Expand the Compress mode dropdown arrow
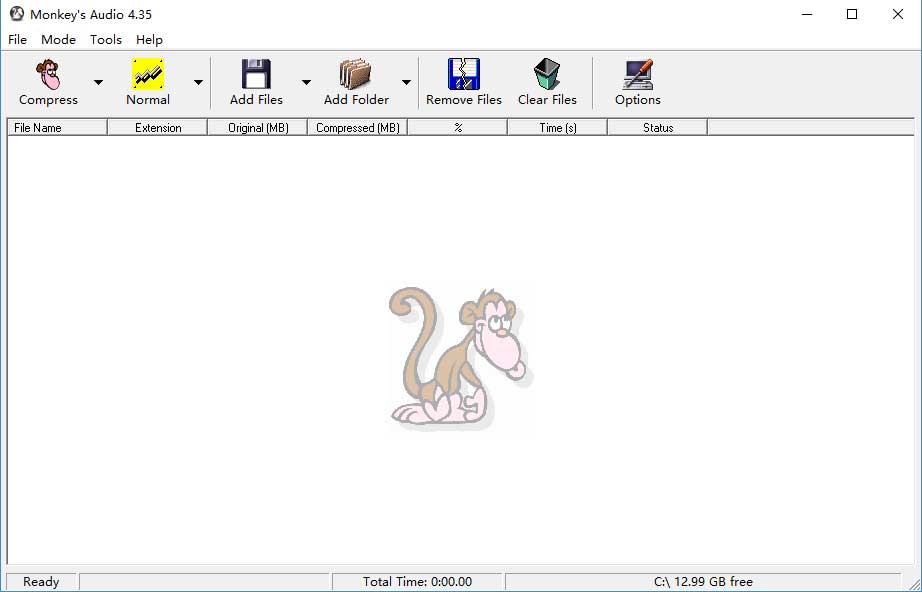922x592 pixels. [x=98, y=82]
